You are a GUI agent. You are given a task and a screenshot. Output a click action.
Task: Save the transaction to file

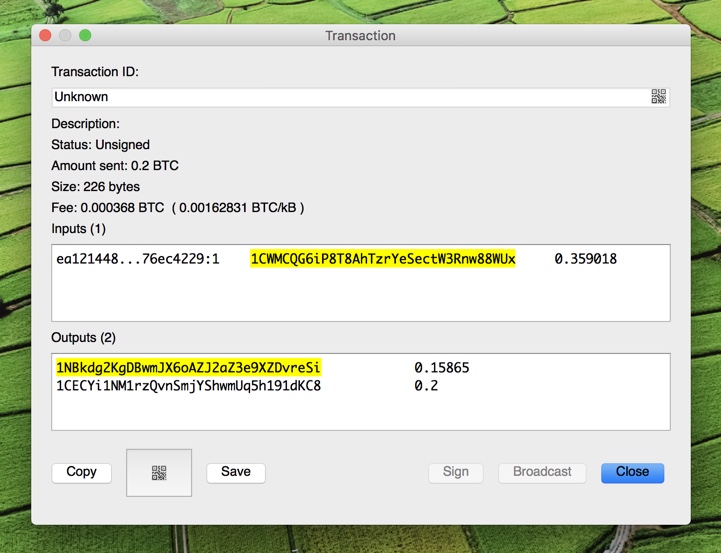236,472
